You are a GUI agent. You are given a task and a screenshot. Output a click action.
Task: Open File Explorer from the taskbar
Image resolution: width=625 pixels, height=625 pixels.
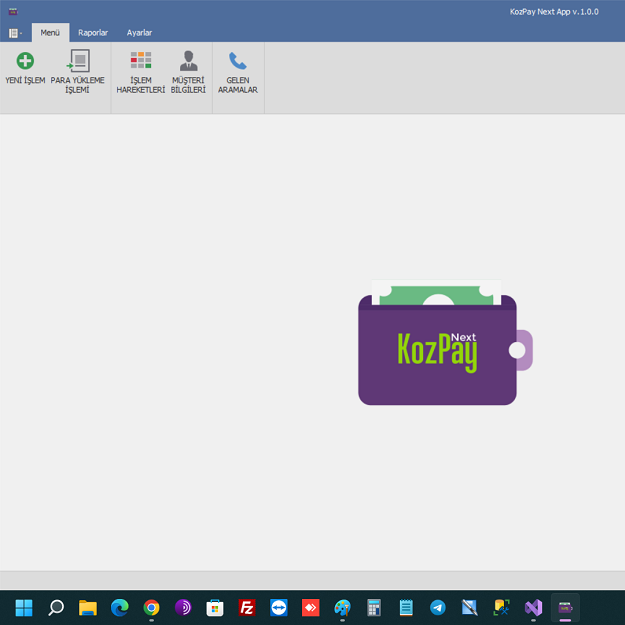88,607
